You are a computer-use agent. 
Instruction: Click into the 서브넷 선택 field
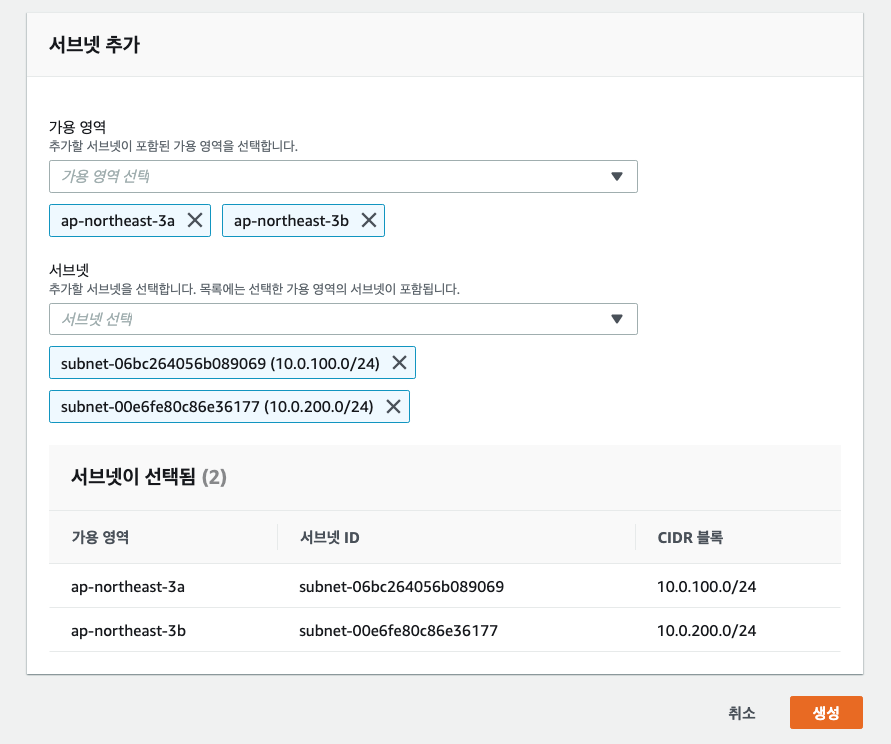click(x=343, y=319)
